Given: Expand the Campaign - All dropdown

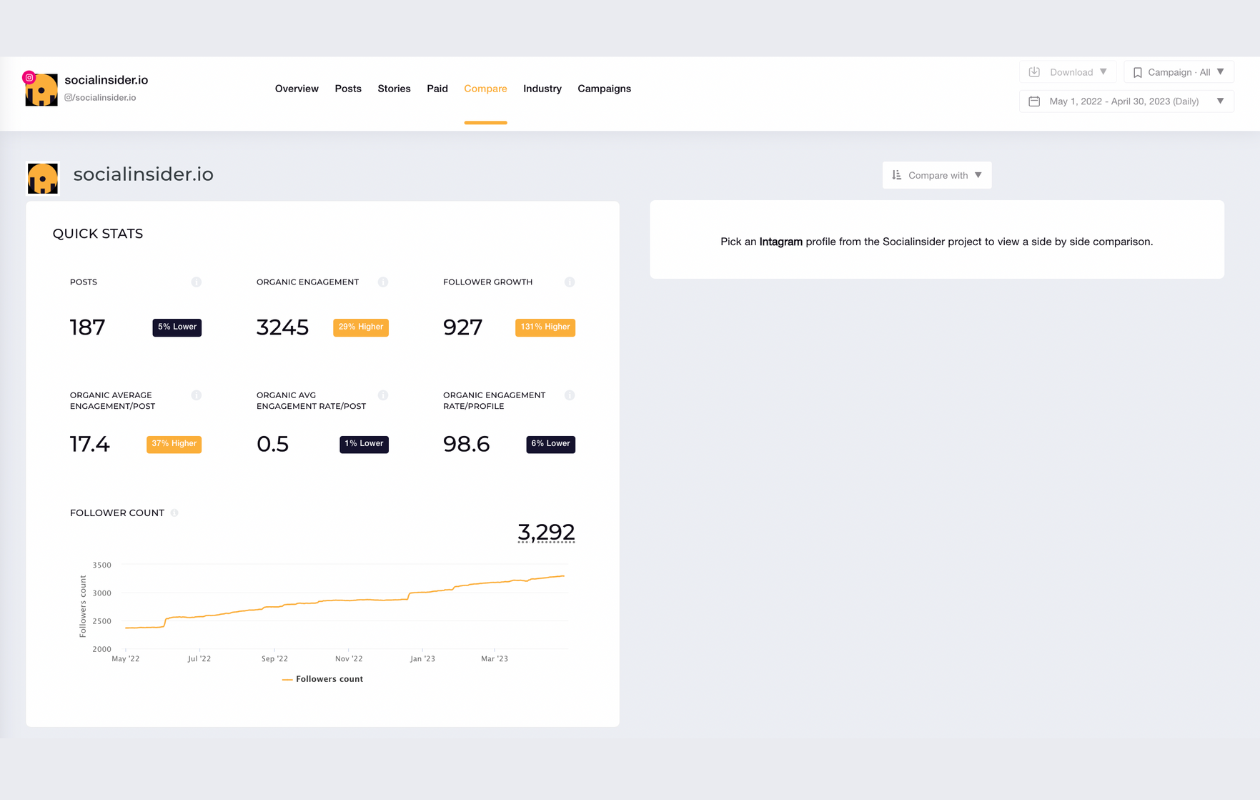Looking at the screenshot, I should pyautogui.click(x=1178, y=72).
